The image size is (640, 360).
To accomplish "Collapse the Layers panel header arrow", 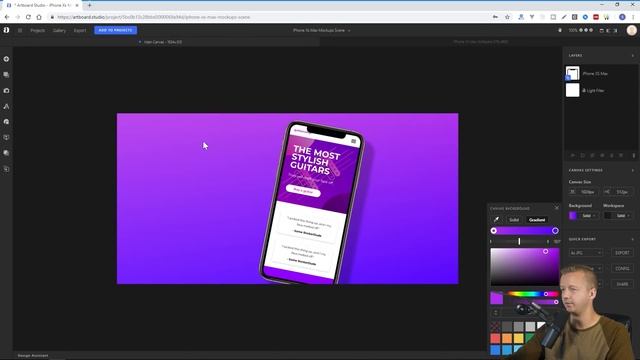I will pyautogui.click(x=633, y=56).
